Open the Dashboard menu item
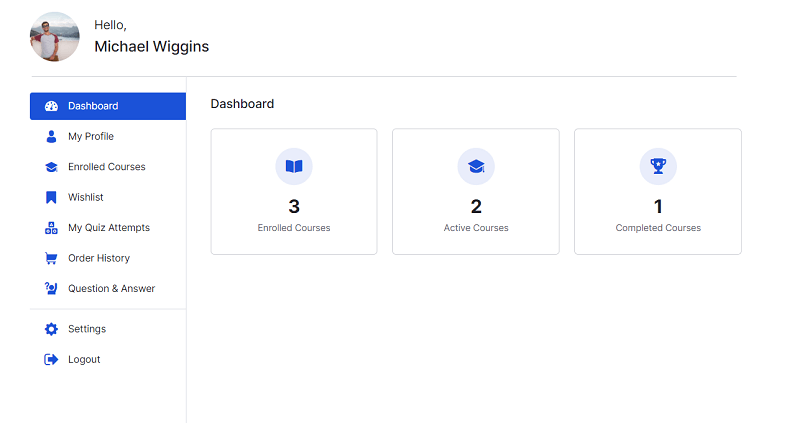The width and height of the screenshot is (800, 423). (x=108, y=106)
